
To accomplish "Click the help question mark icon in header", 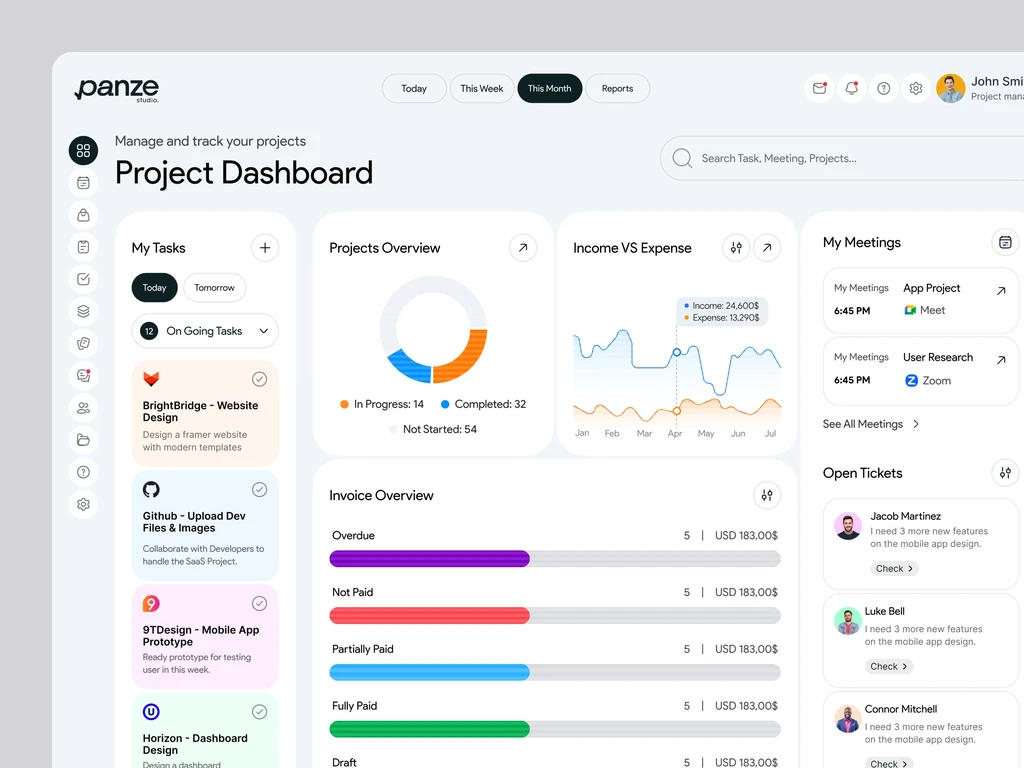I will pyautogui.click(x=884, y=88).
